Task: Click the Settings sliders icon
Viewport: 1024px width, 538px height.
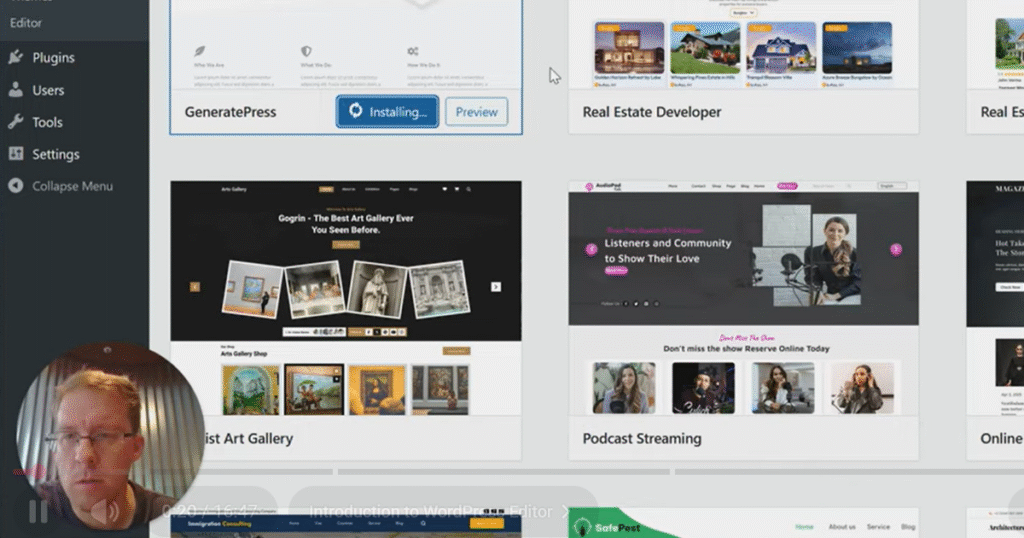Action: (x=15, y=154)
